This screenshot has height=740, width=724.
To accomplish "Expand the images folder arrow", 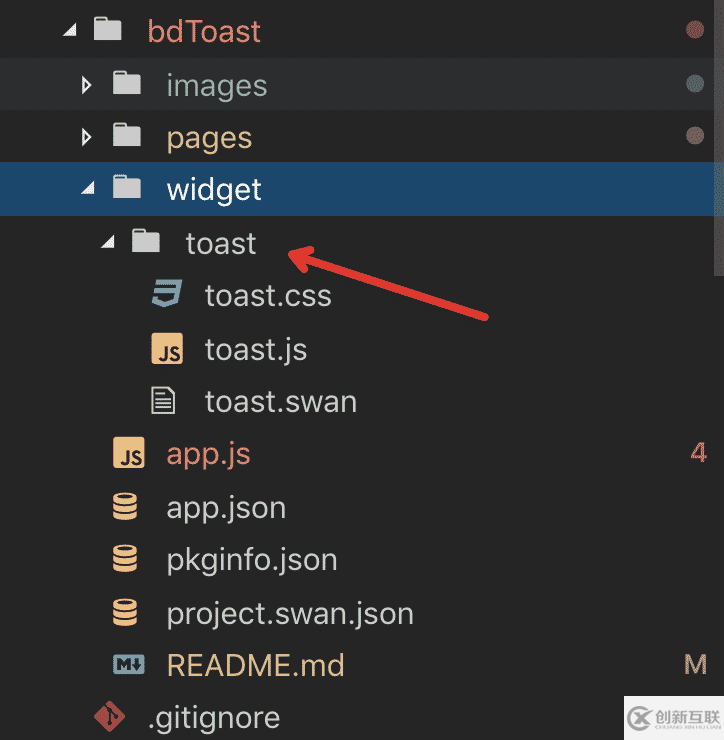I will pos(87,84).
